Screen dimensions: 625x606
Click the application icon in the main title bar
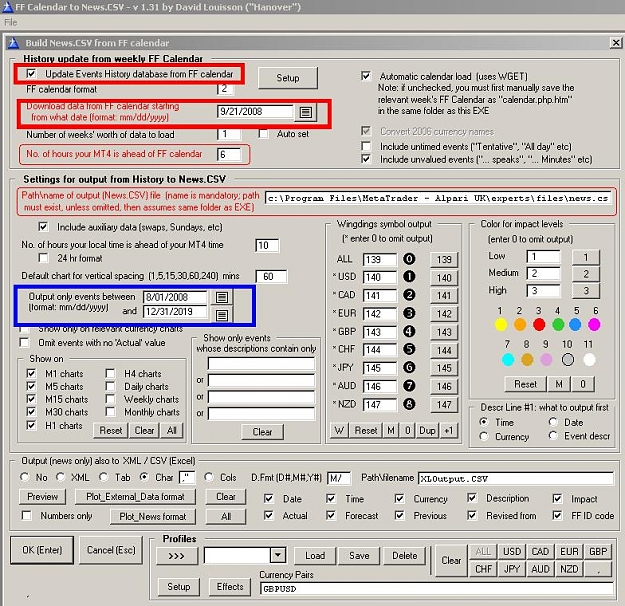(7, 7)
